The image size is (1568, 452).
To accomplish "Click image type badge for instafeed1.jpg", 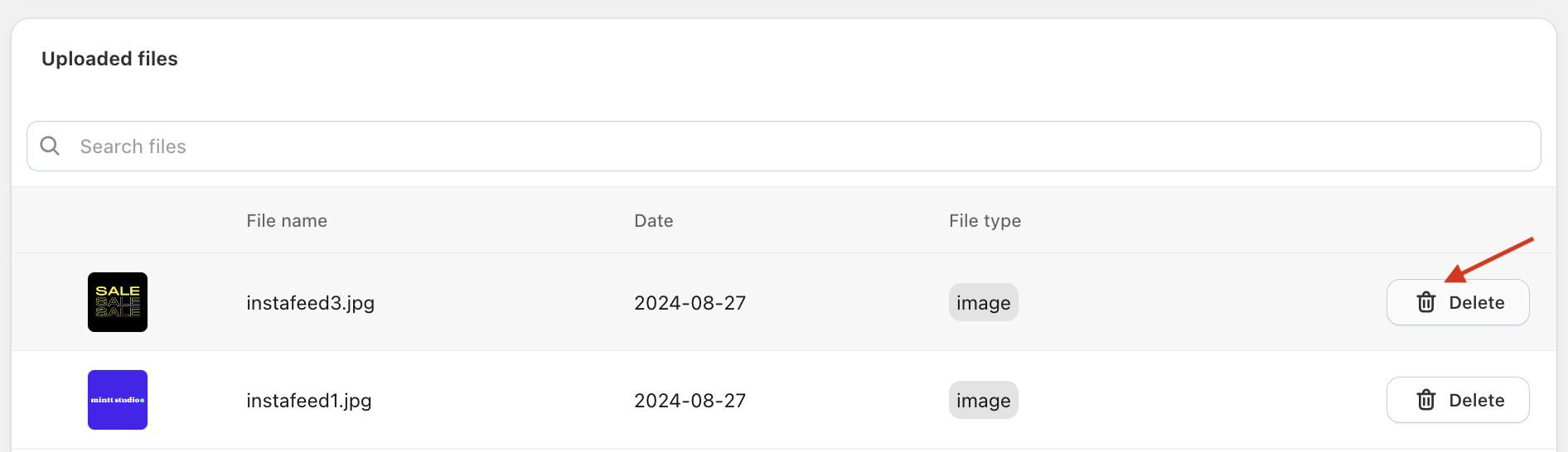I will pyautogui.click(x=983, y=401).
